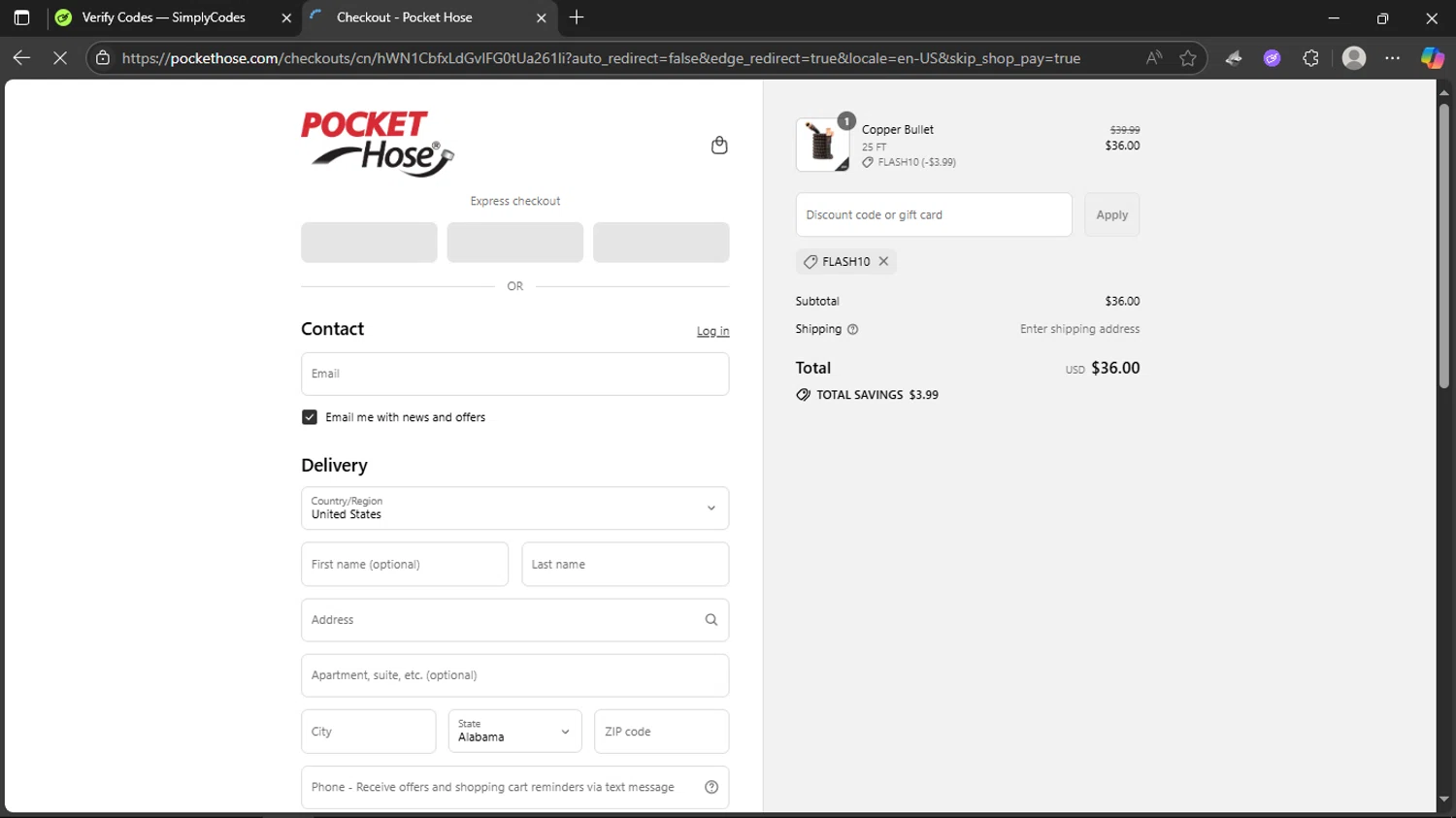The height and width of the screenshot is (818, 1456).
Task: Open the phone field help icon
Action: (711, 787)
